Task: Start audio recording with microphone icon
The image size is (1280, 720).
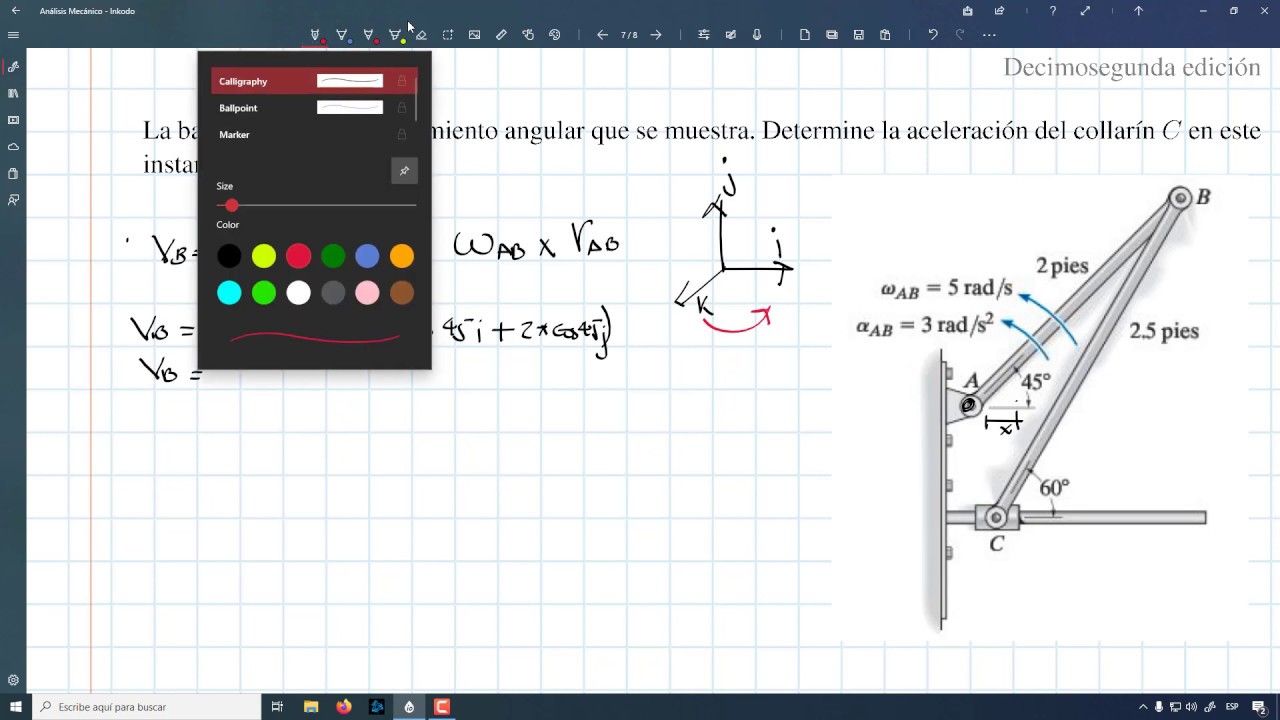Action: 757,35
